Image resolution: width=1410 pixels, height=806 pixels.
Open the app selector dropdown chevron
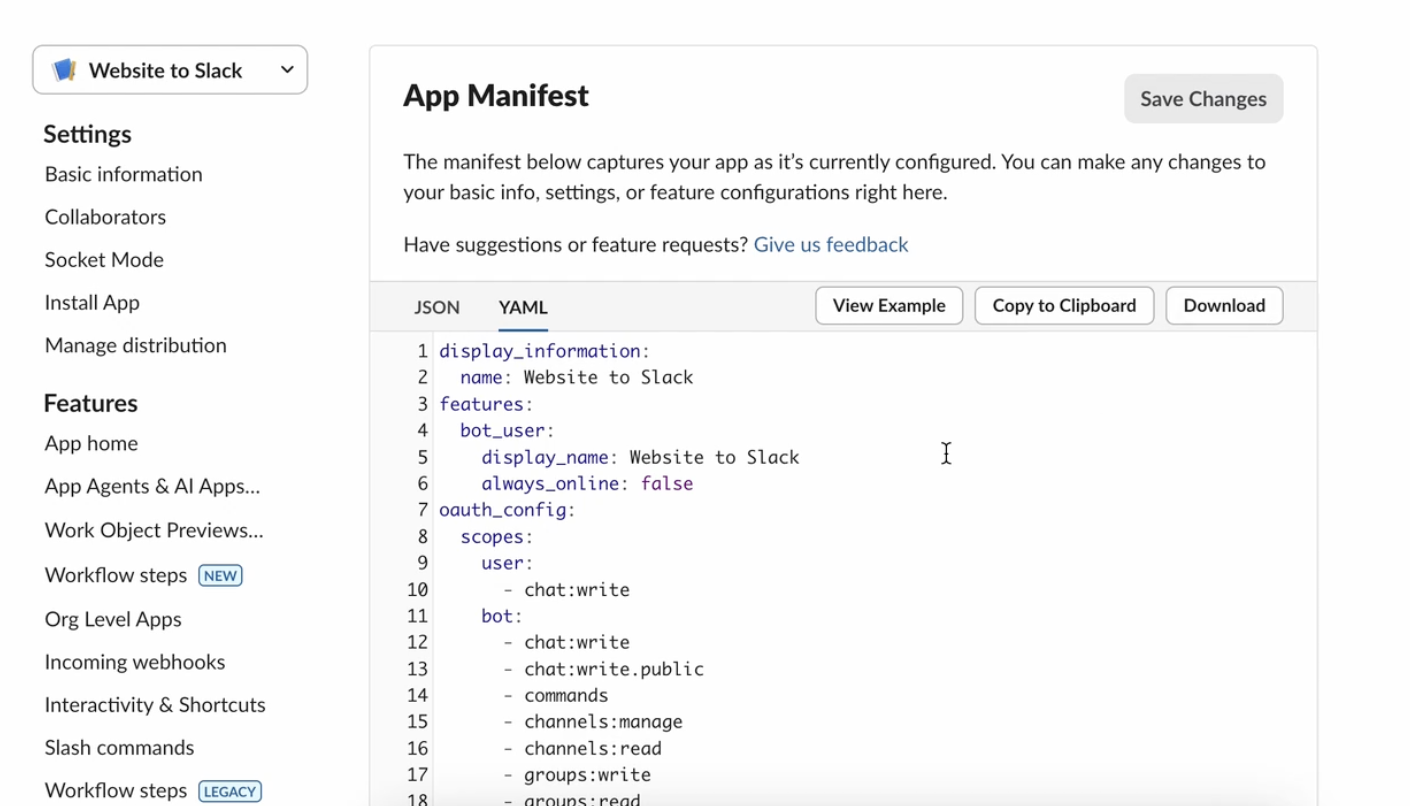tap(287, 70)
